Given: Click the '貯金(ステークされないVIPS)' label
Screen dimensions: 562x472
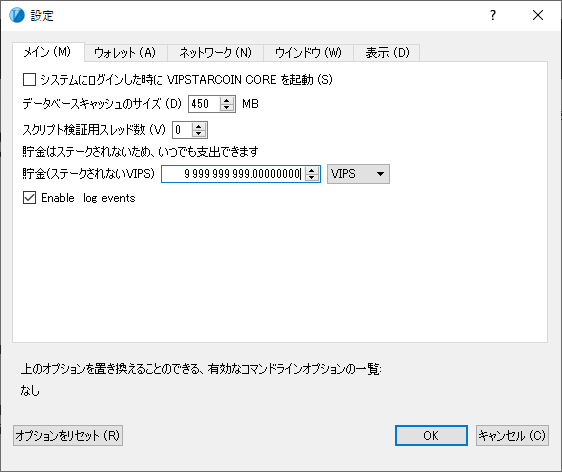Looking at the screenshot, I should coord(88,174).
